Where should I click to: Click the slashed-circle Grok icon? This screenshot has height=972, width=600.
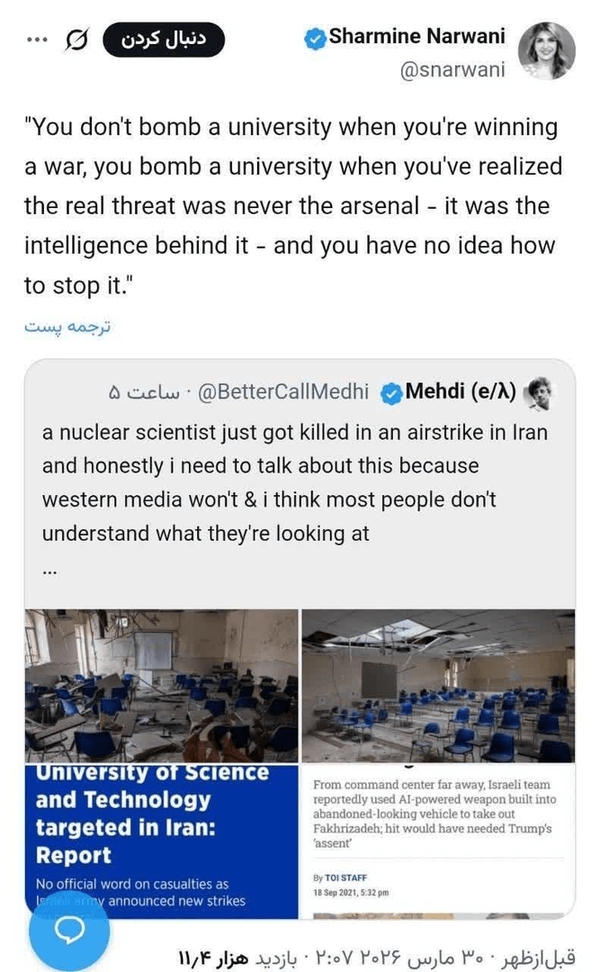click(76, 41)
